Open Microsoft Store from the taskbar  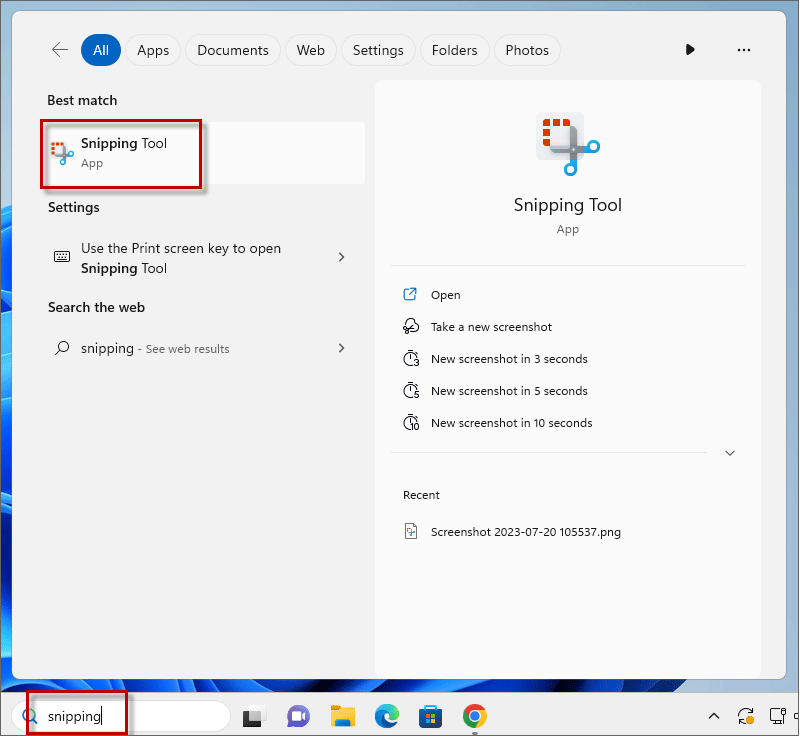430,716
